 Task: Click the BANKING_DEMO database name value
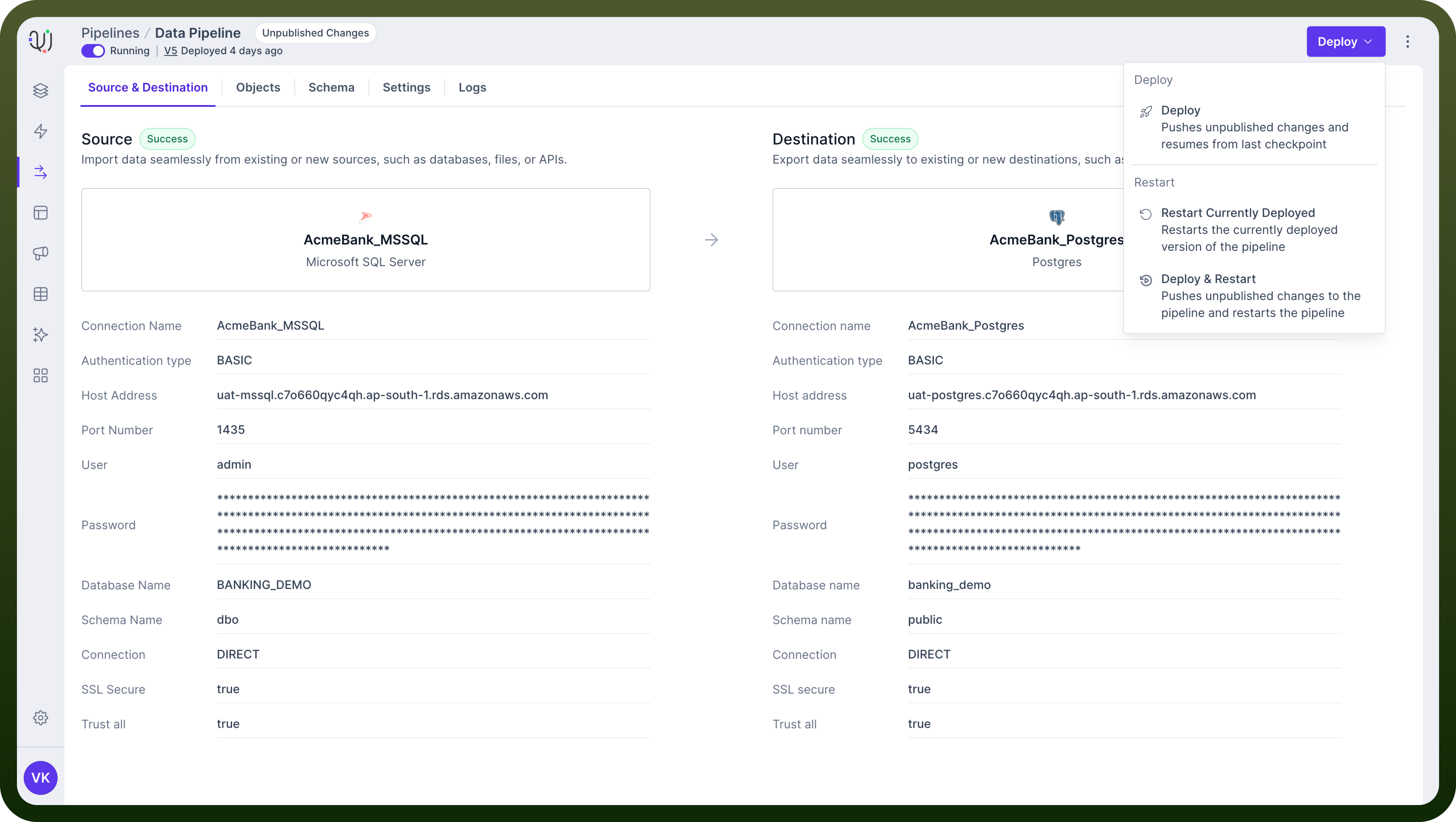tap(264, 585)
